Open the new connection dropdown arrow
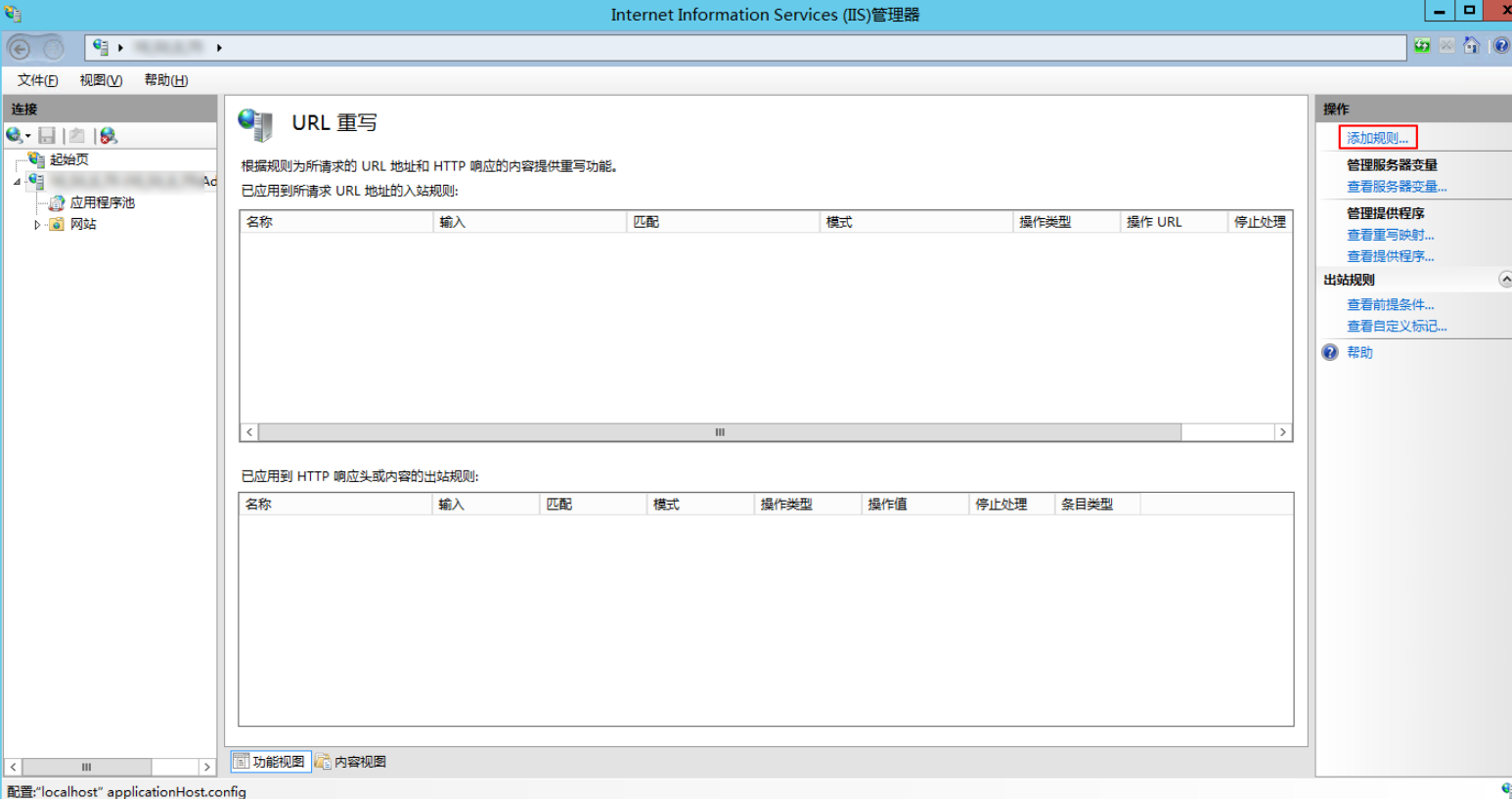This screenshot has height=799, width=1512. tap(27, 136)
